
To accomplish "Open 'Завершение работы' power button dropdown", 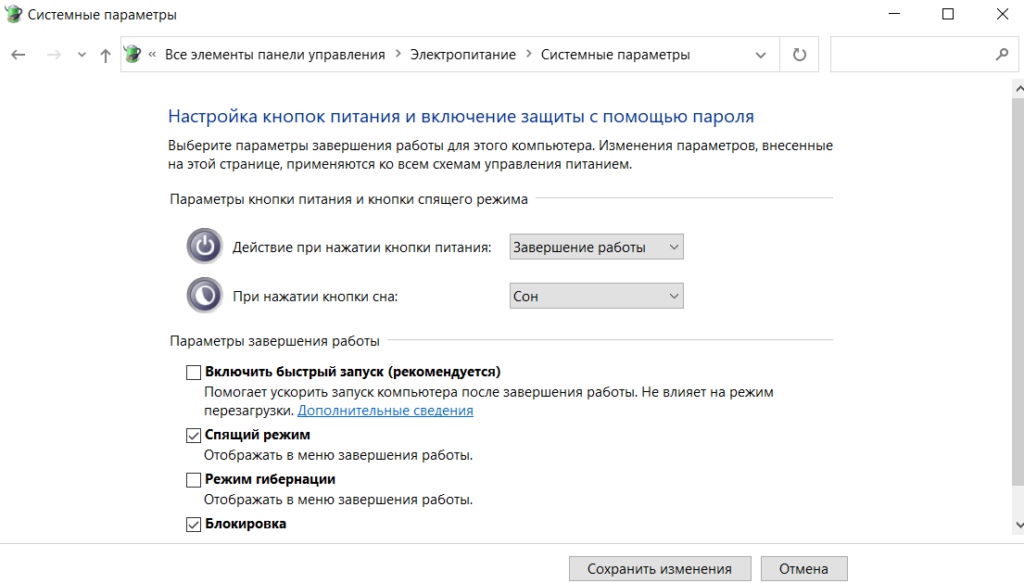I will tap(596, 247).
